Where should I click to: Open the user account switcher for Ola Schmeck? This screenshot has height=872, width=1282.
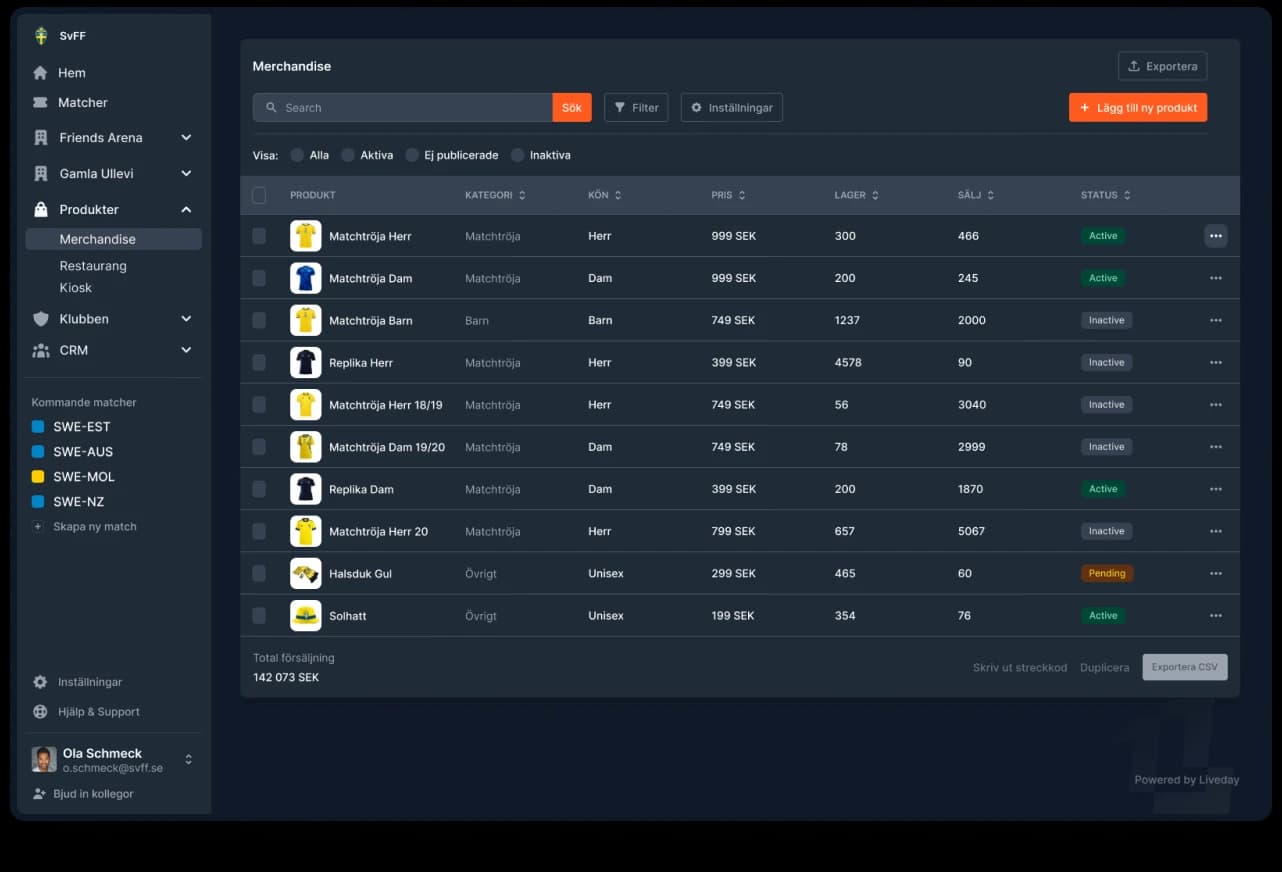pos(188,760)
